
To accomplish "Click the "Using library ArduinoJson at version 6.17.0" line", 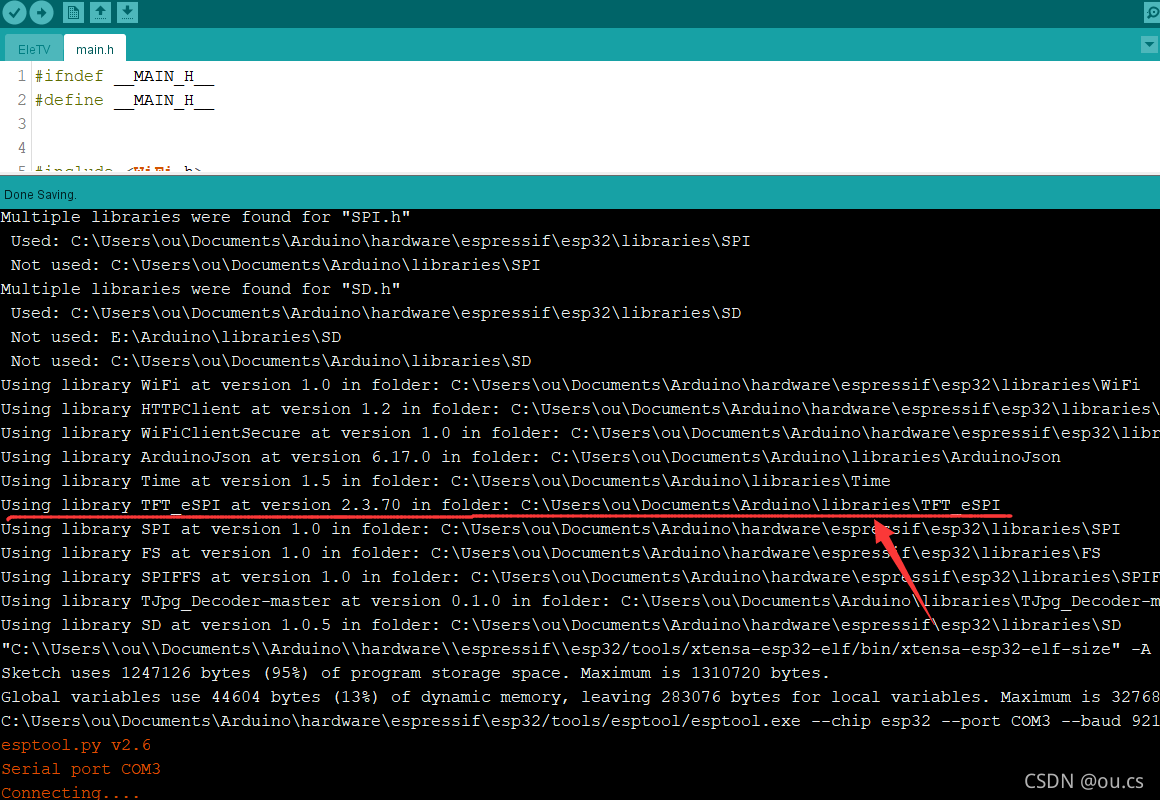I will [530, 457].
